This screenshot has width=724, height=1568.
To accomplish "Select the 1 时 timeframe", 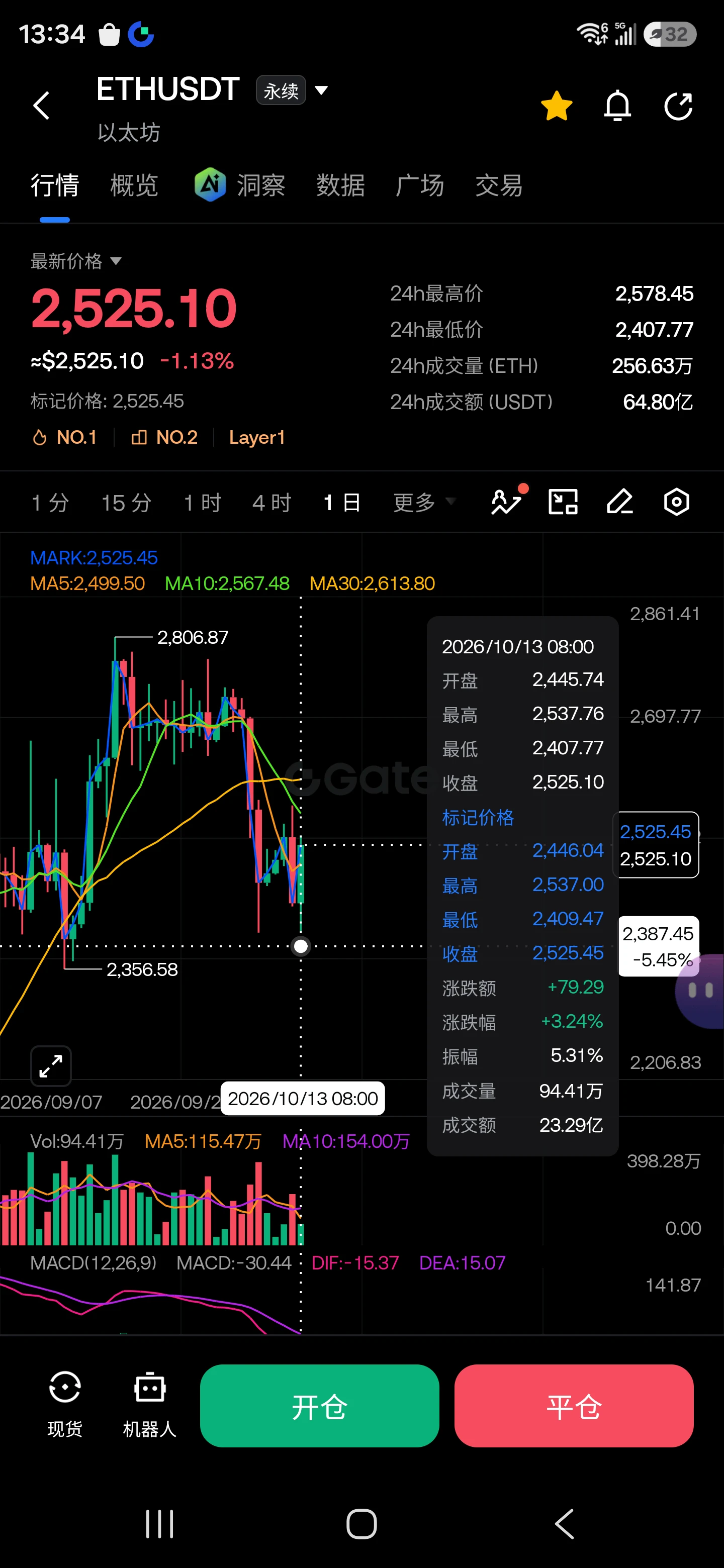I will click(x=202, y=503).
